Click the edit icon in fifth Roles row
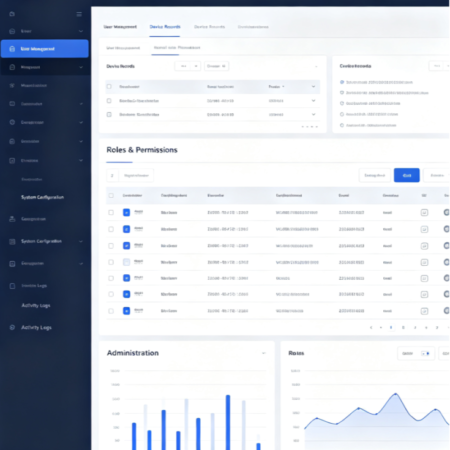Viewport: 450px width, 450px height. click(424, 278)
